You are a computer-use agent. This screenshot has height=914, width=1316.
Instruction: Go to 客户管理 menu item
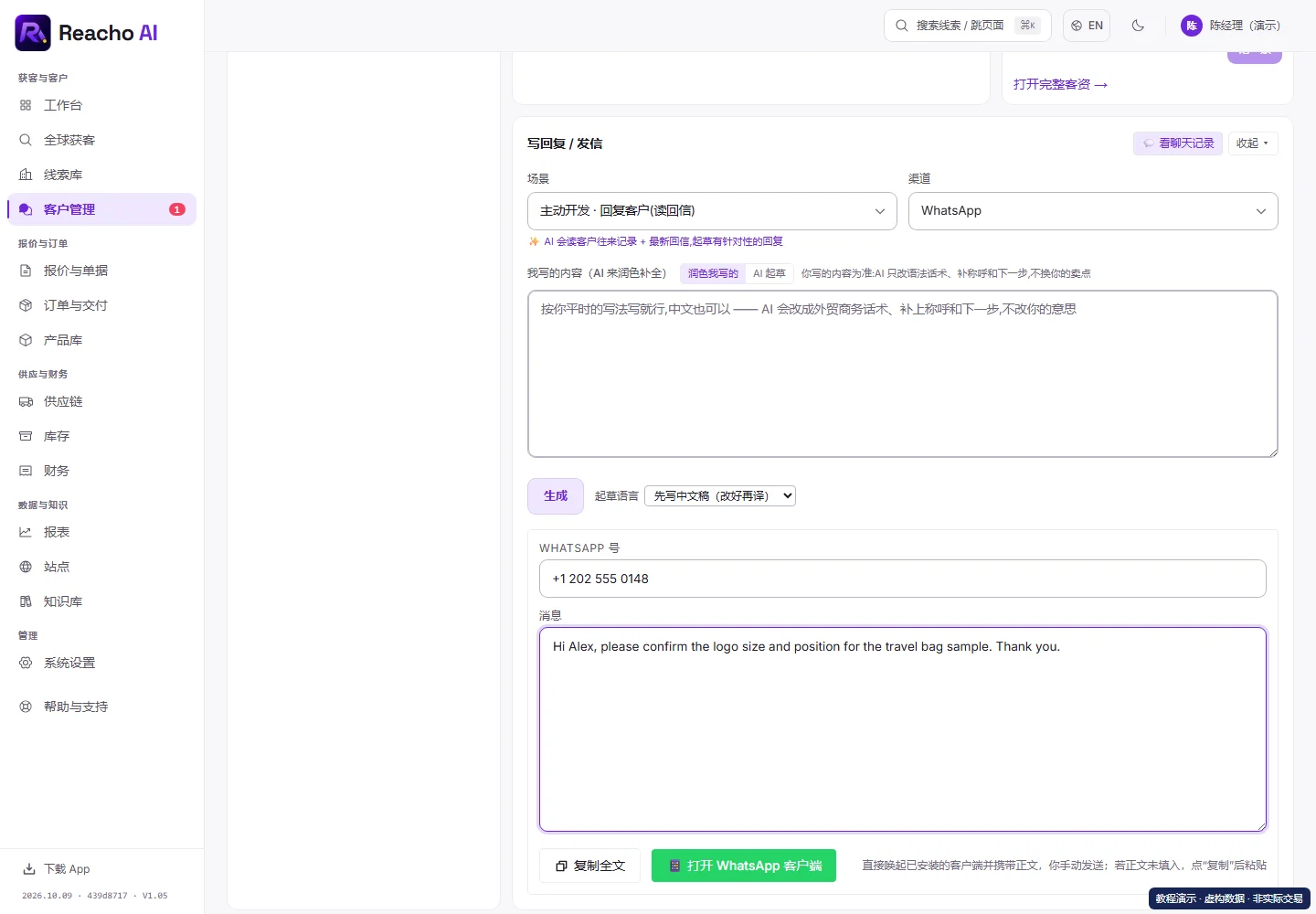pos(101,209)
